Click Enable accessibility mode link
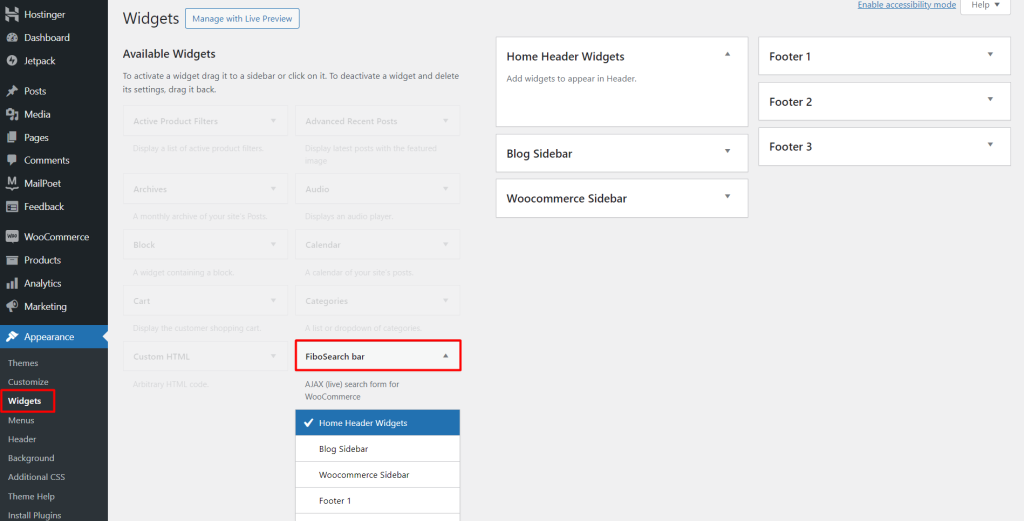1024x521 pixels. pyautogui.click(x=906, y=5)
